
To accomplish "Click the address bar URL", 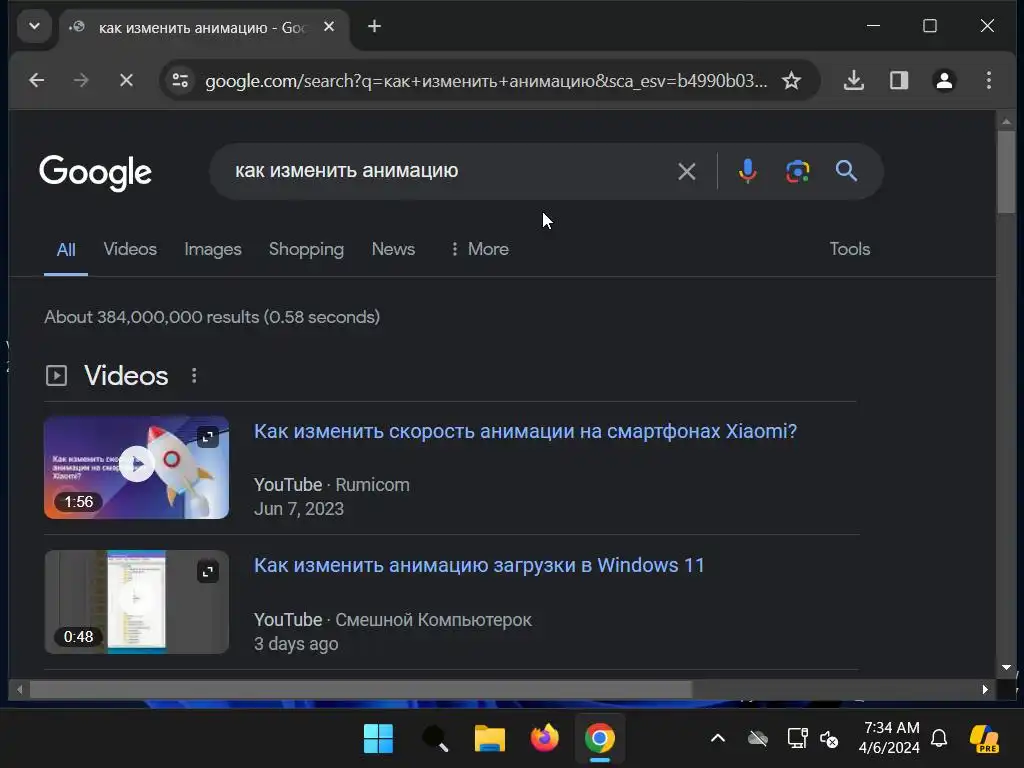I will 486,81.
